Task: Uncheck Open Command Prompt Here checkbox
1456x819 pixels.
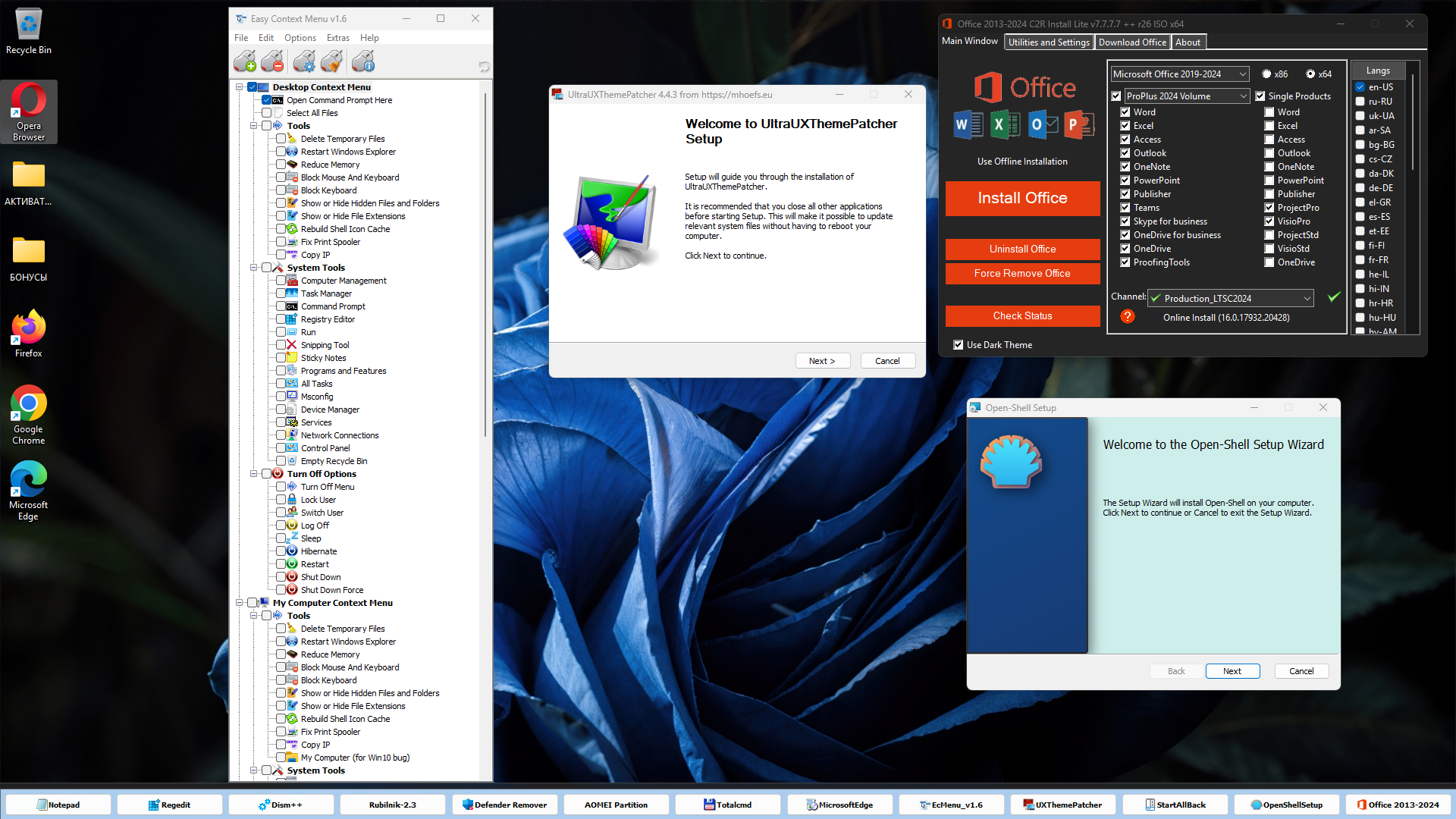Action: [266, 100]
